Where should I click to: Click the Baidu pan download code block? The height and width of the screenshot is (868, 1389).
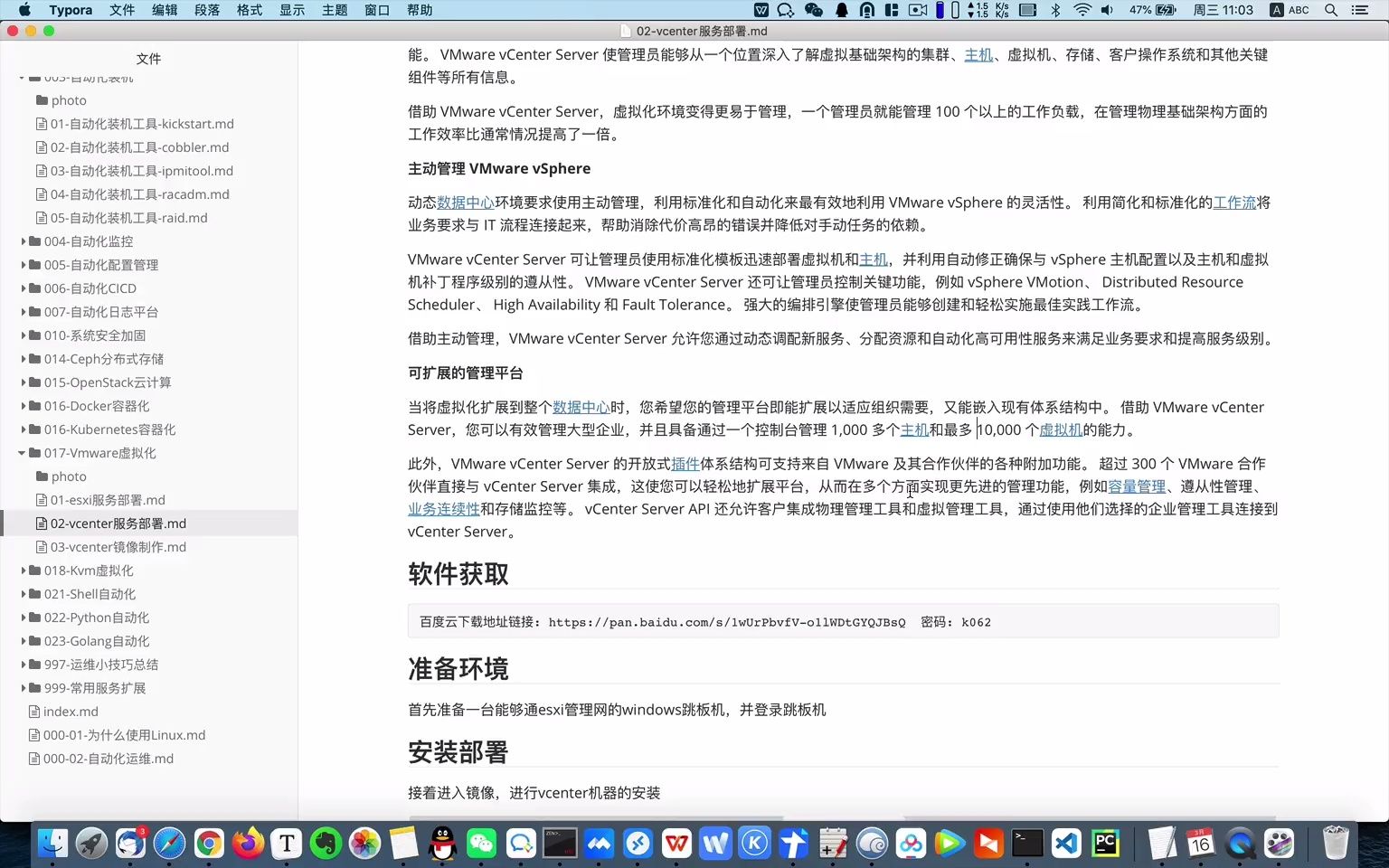(x=843, y=621)
